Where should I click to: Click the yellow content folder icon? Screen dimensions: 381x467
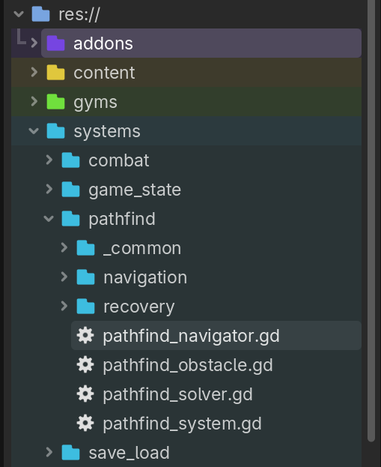56,73
